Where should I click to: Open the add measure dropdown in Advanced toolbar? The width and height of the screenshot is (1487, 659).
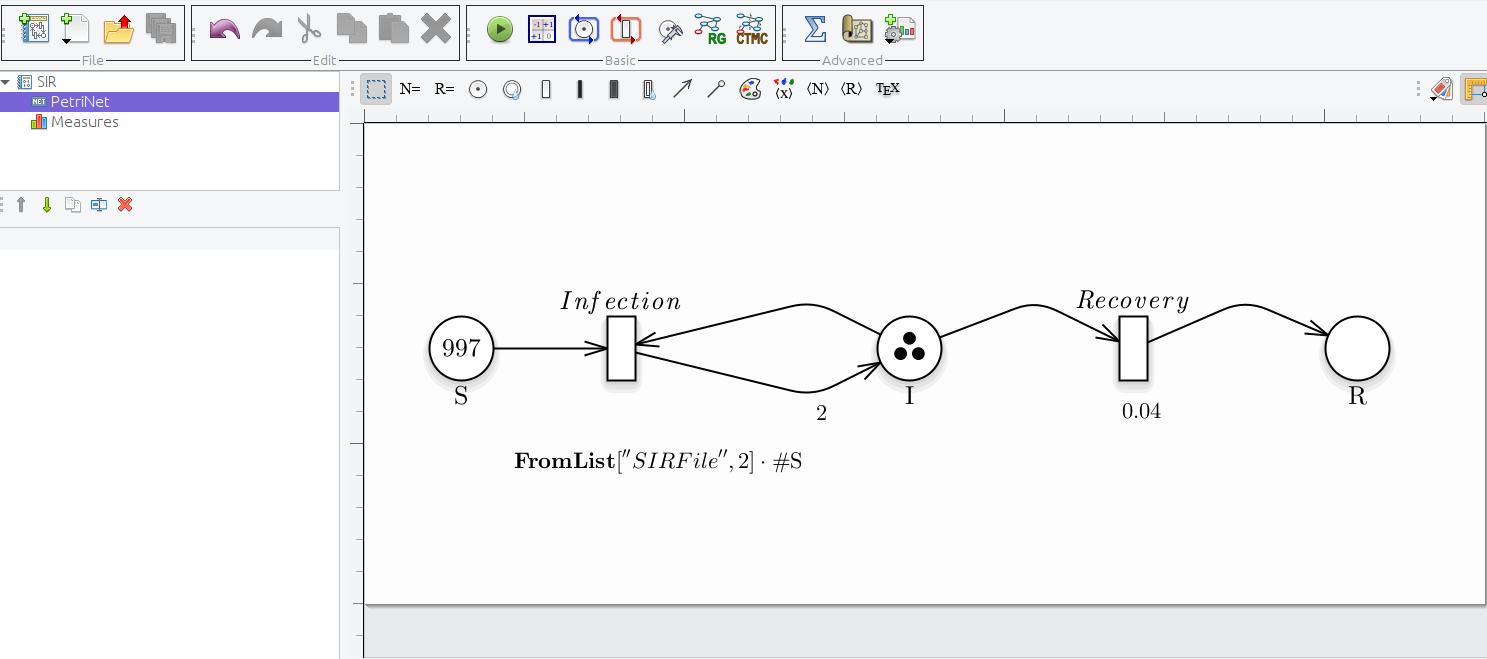[x=898, y=30]
